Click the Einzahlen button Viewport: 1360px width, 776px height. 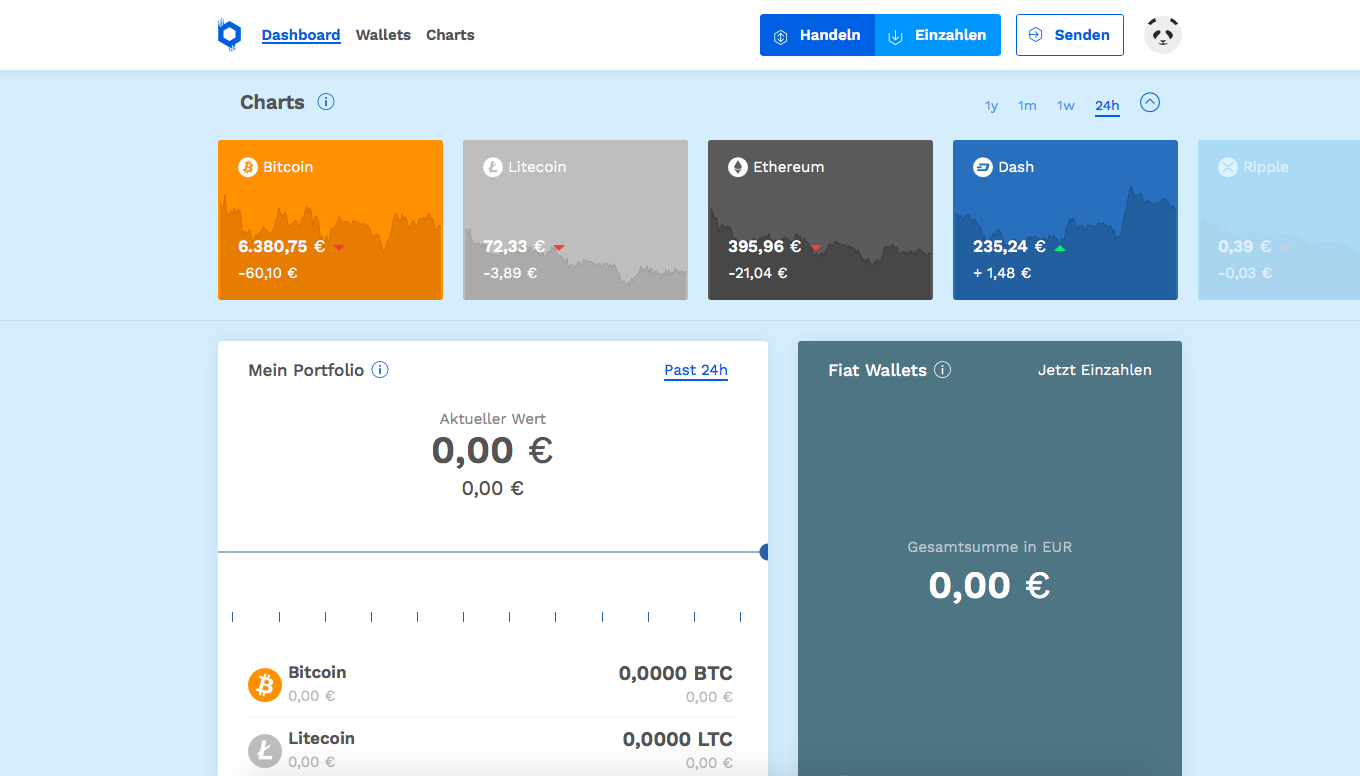(x=938, y=35)
